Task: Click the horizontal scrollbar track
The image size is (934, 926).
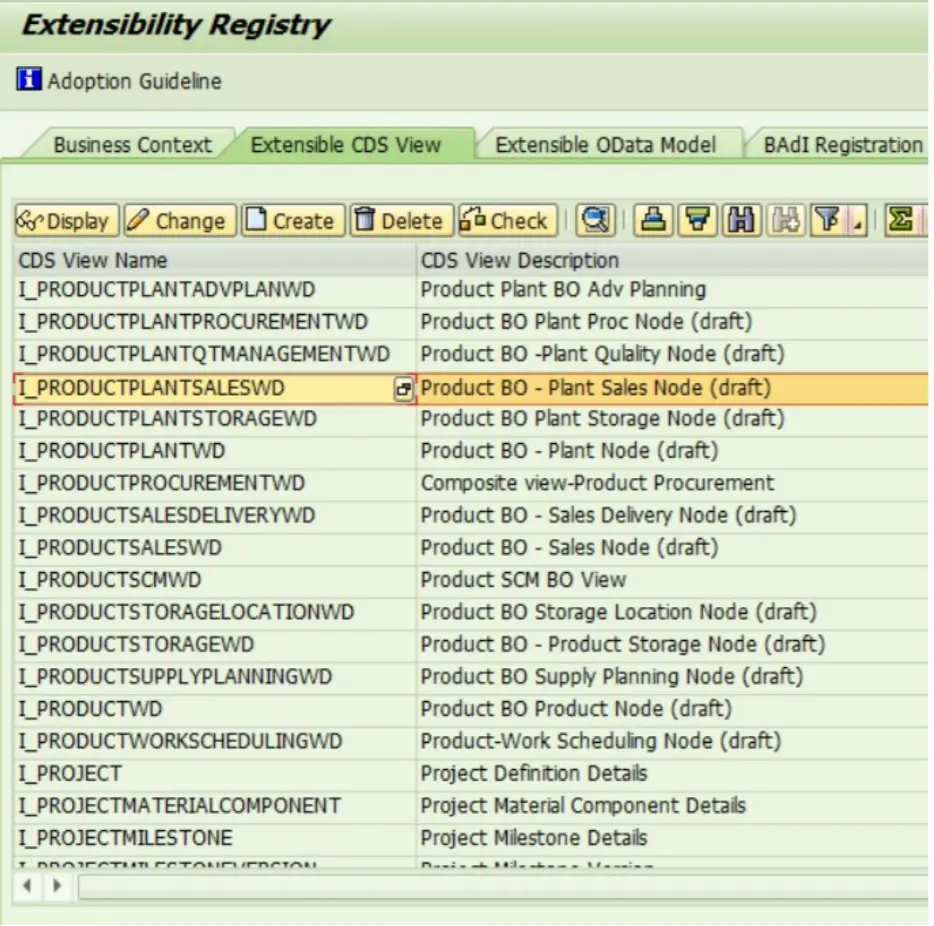Action: [503, 886]
